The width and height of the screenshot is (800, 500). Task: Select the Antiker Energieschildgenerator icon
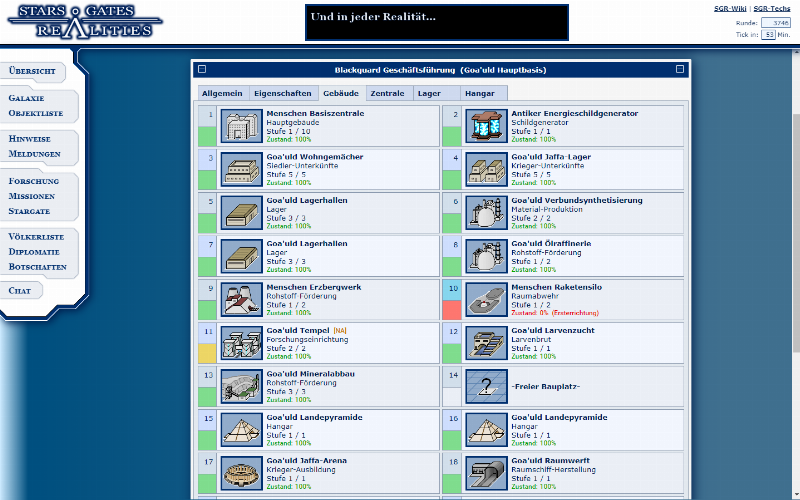click(x=484, y=126)
